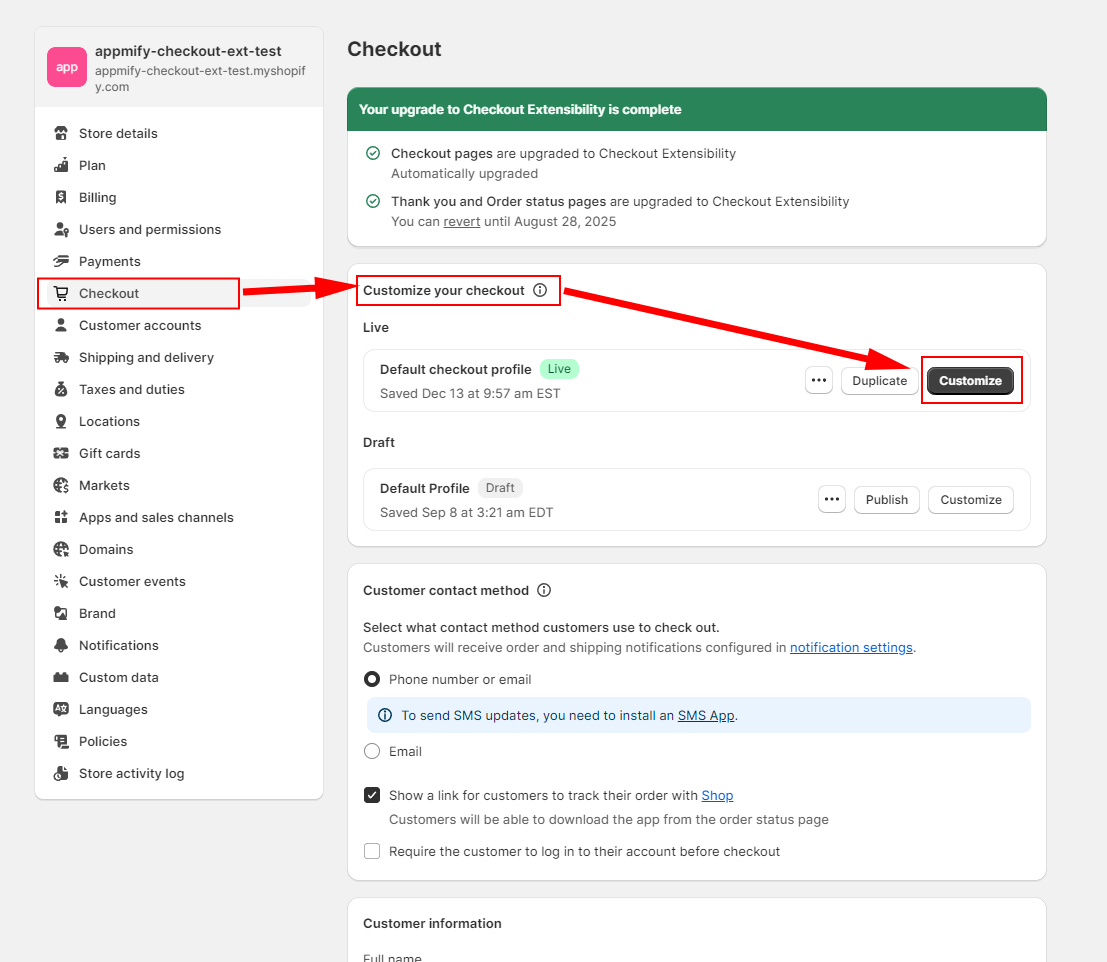
Task: Uncheck the Shop order tracking link checkbox
Action: point(372,795)
